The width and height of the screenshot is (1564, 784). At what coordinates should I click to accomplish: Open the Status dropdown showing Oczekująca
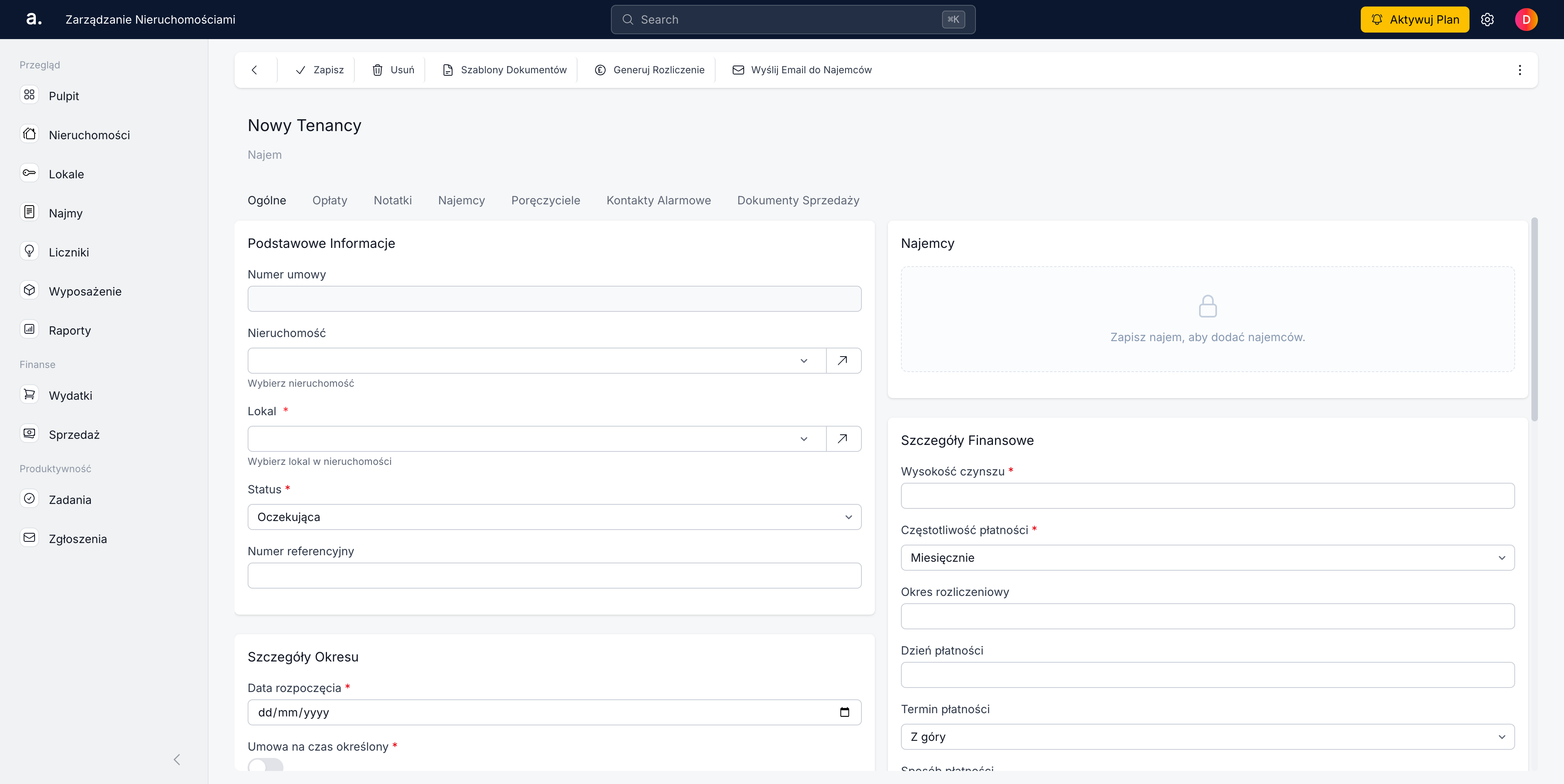click(554, 517)
